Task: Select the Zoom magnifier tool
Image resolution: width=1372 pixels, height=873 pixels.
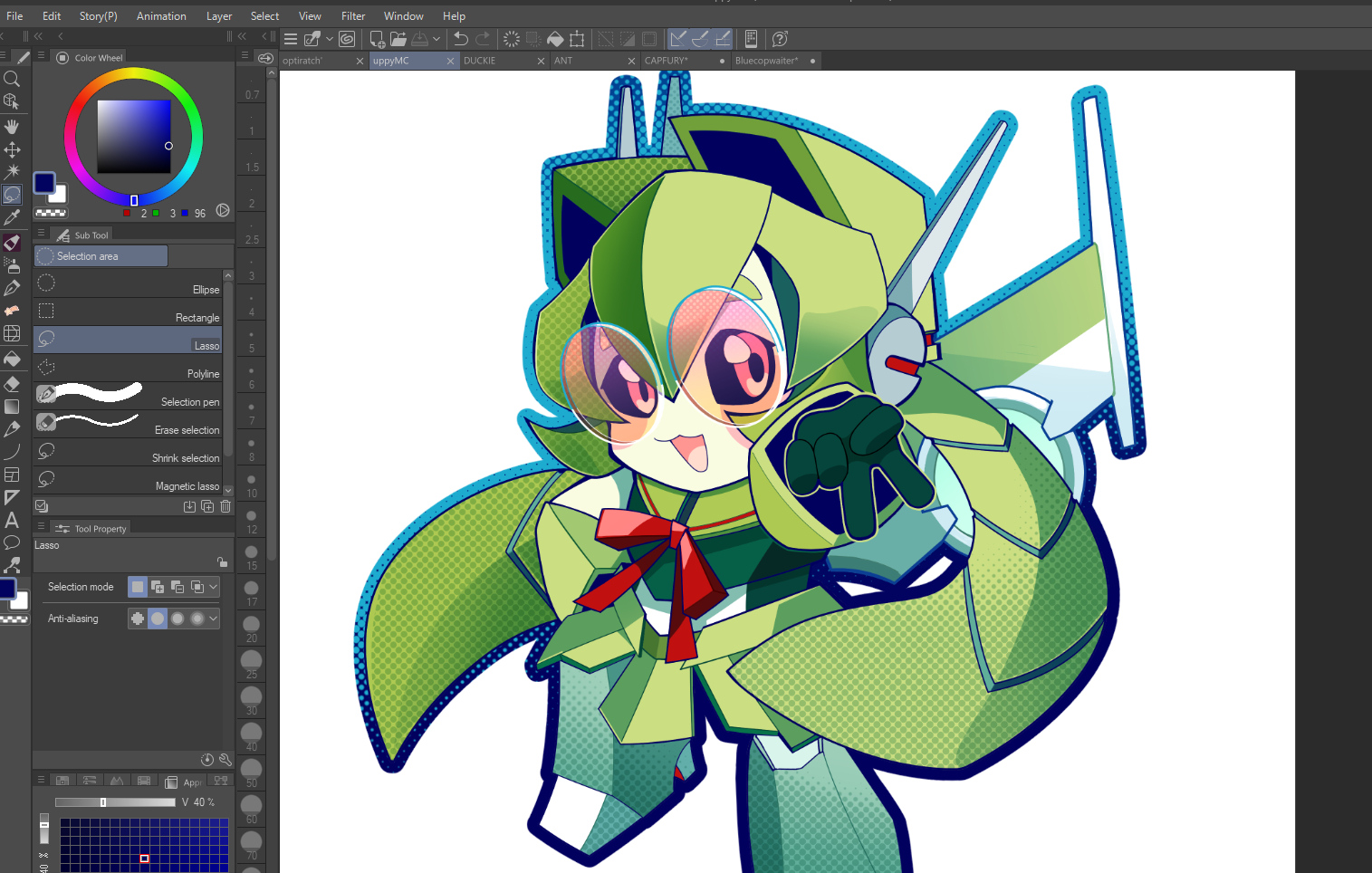Action: pyautogui.click(x=12, y=79)
